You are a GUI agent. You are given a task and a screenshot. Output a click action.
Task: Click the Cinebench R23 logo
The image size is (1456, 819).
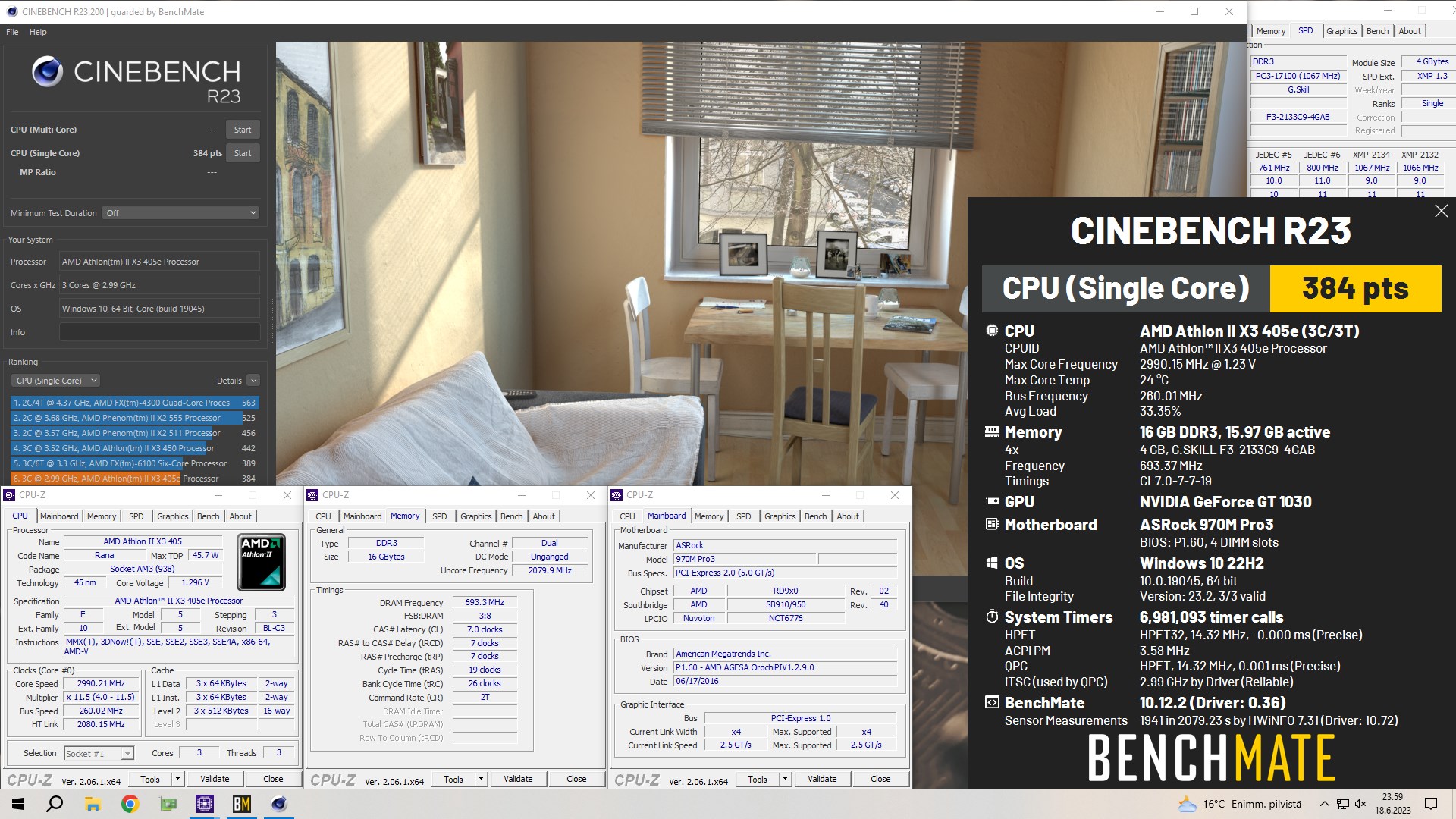(136, 80)
